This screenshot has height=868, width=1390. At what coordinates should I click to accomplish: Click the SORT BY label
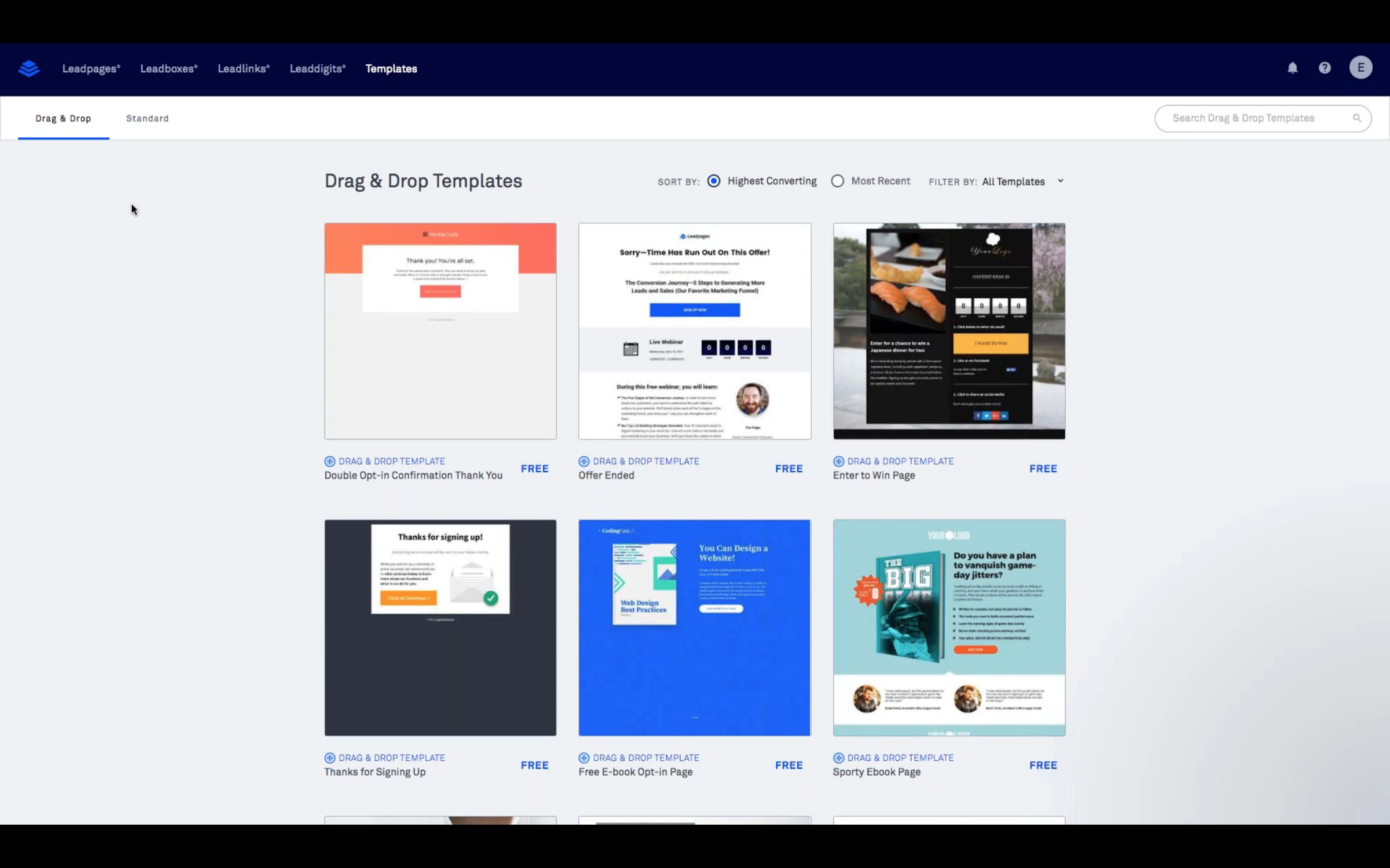(x=678, y=182)
